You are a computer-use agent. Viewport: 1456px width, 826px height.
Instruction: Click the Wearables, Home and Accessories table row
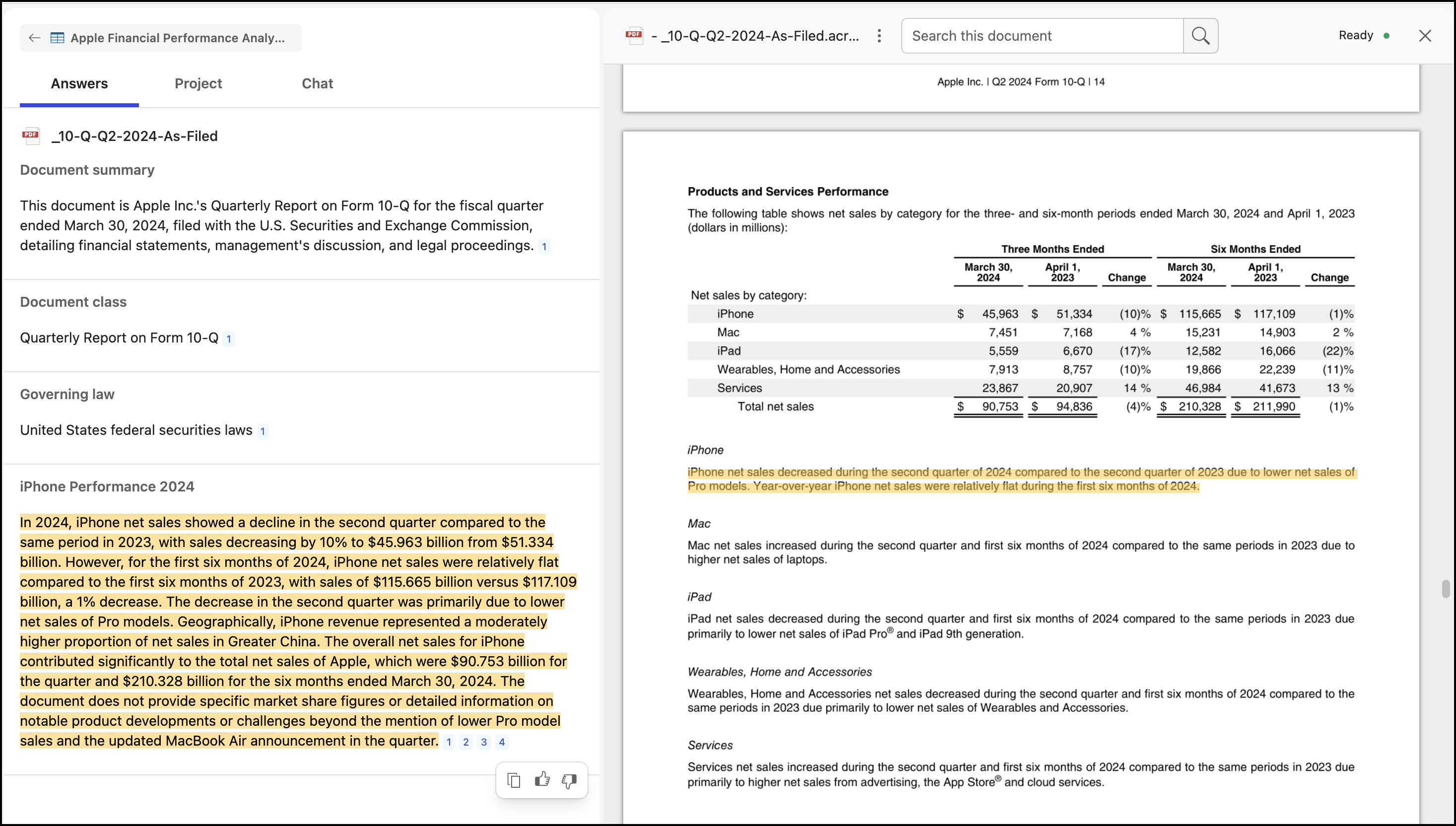coord(1021,370)
